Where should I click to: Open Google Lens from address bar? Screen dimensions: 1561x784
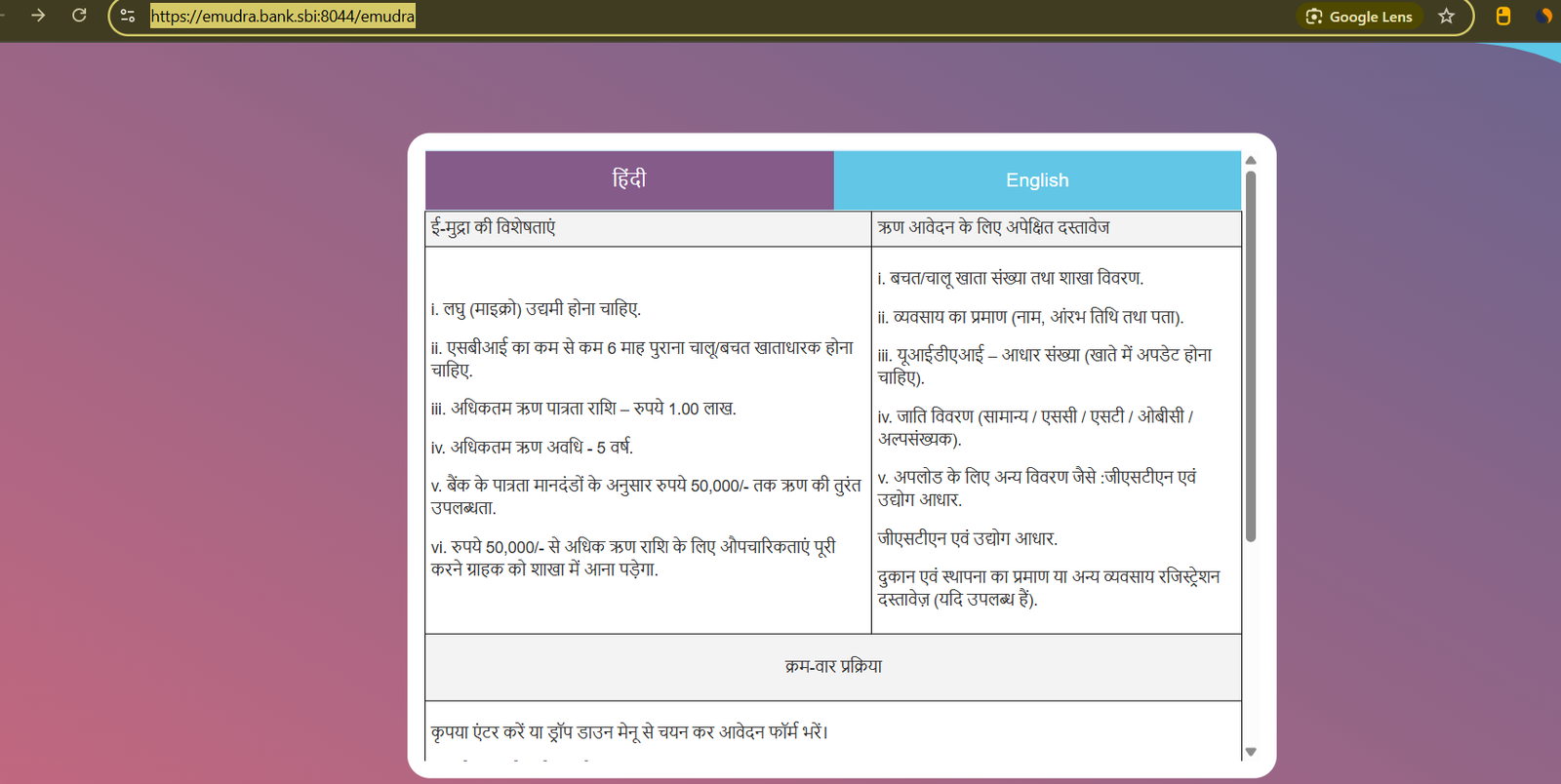click(x=1359, y=17)
